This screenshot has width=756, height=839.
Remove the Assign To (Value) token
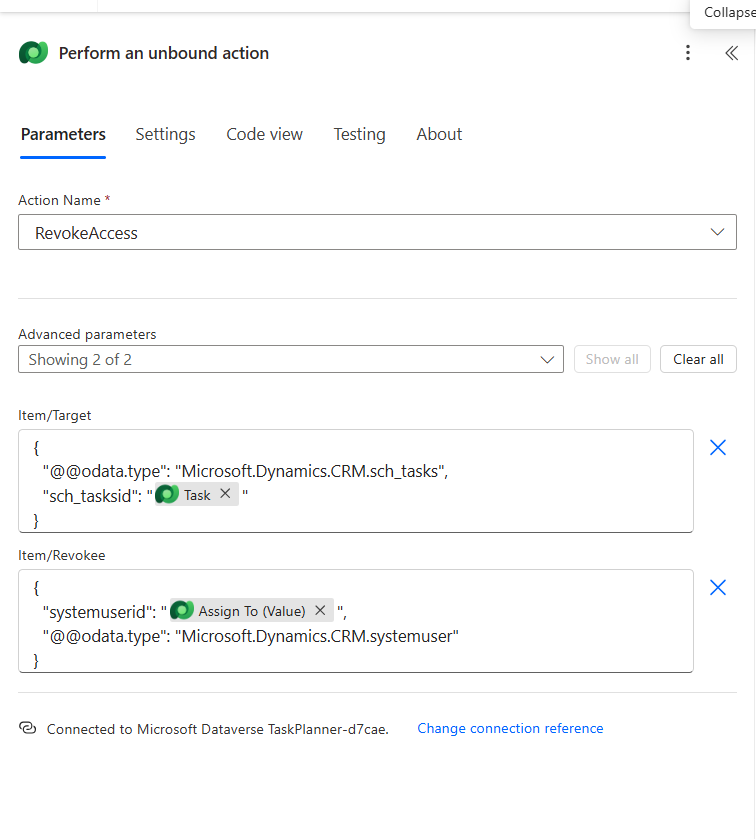pyautogui.click(x=320, y=610)
